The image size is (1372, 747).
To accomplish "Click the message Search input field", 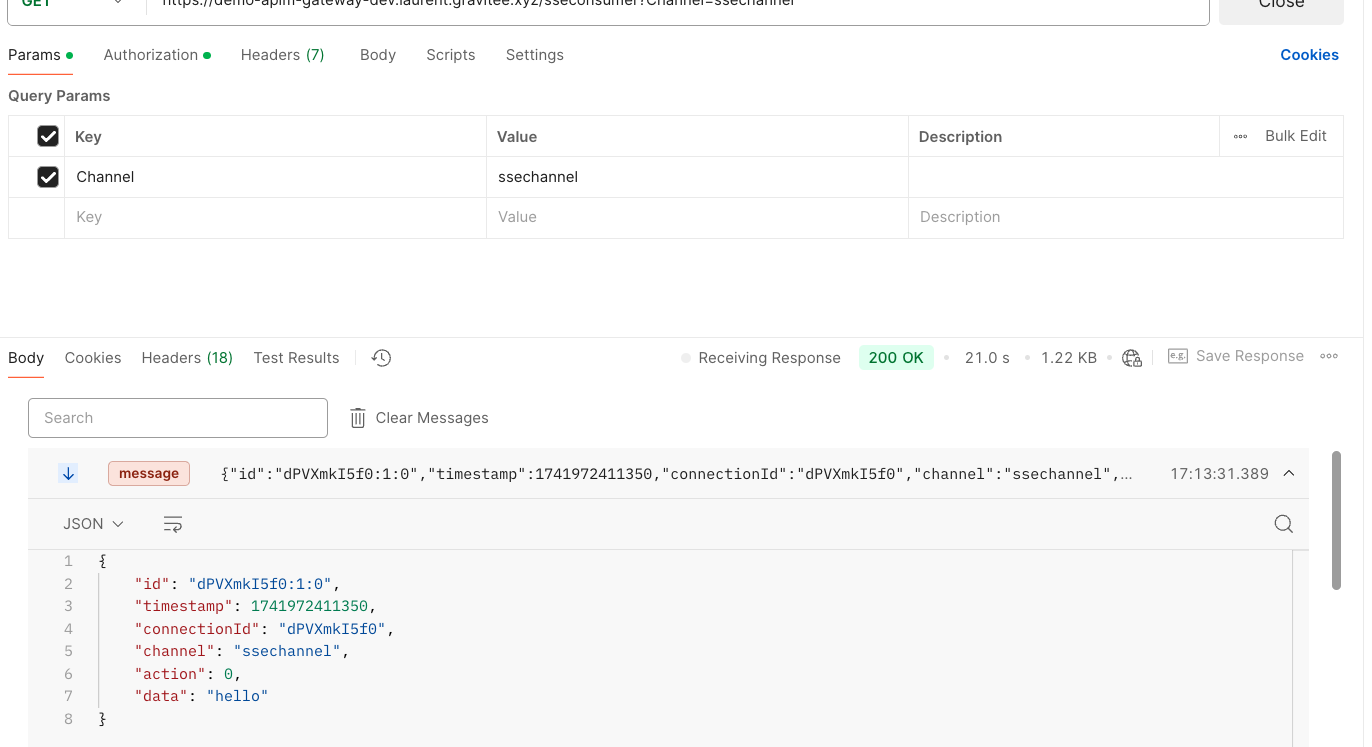I will (x=178, y=418).
